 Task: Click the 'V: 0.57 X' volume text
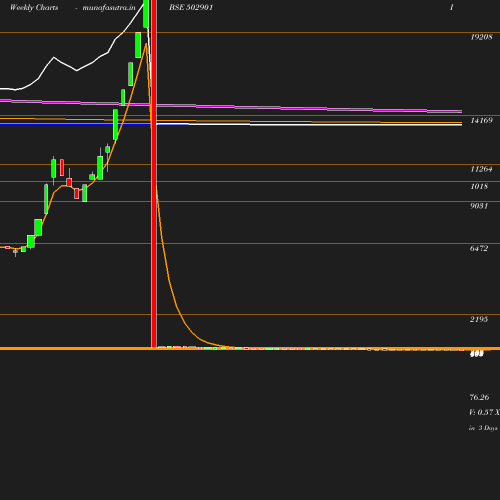tap(484, 412)
